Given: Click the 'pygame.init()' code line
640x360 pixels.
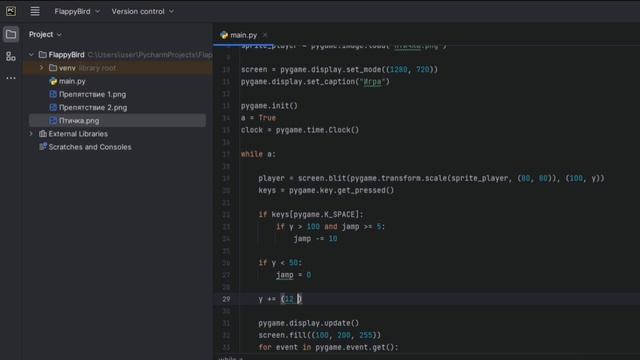Looking at the screenshot, I should (x=269, y=106).
